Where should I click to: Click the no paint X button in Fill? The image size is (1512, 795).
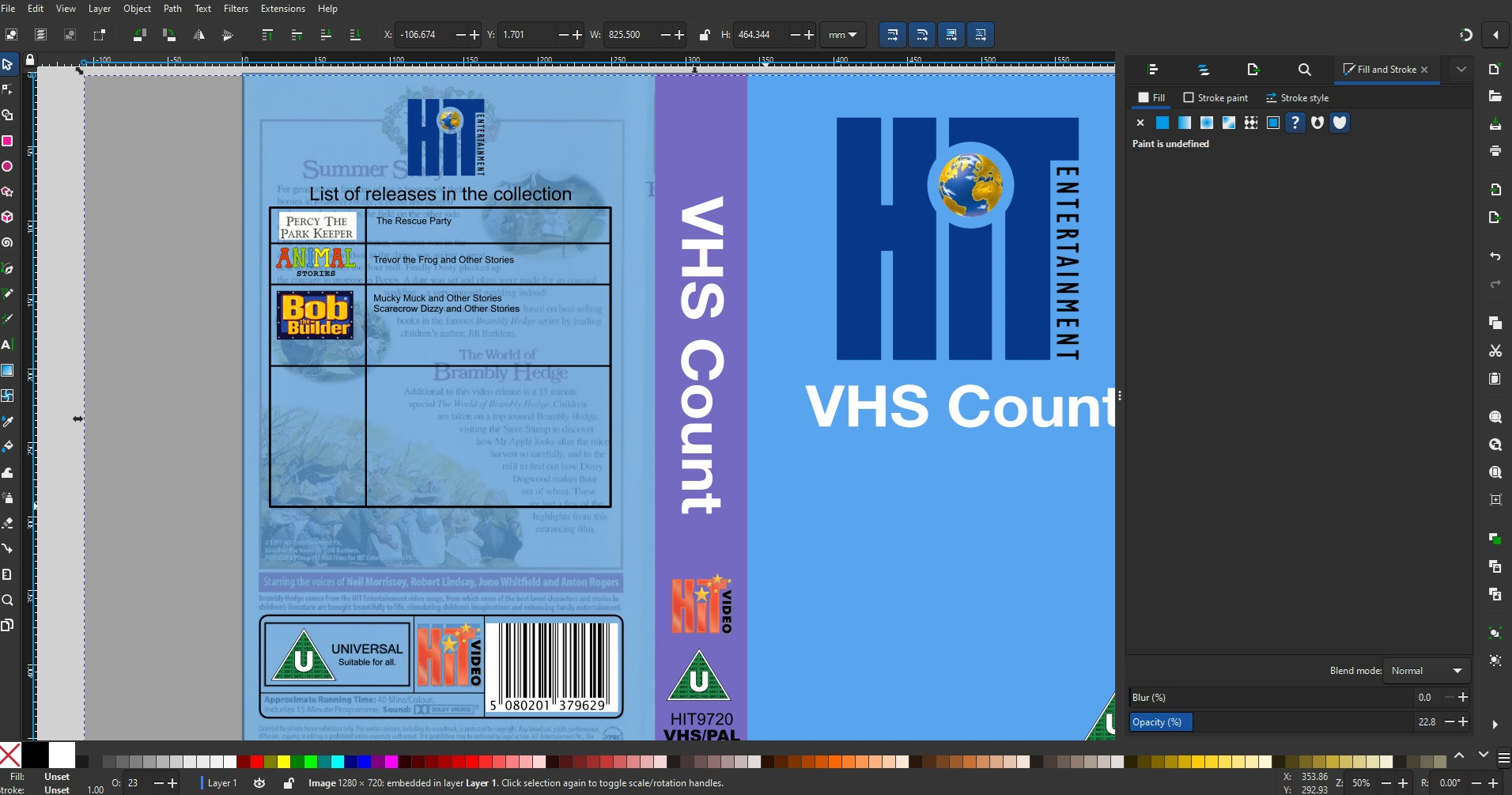click(x=1140, y=123)
